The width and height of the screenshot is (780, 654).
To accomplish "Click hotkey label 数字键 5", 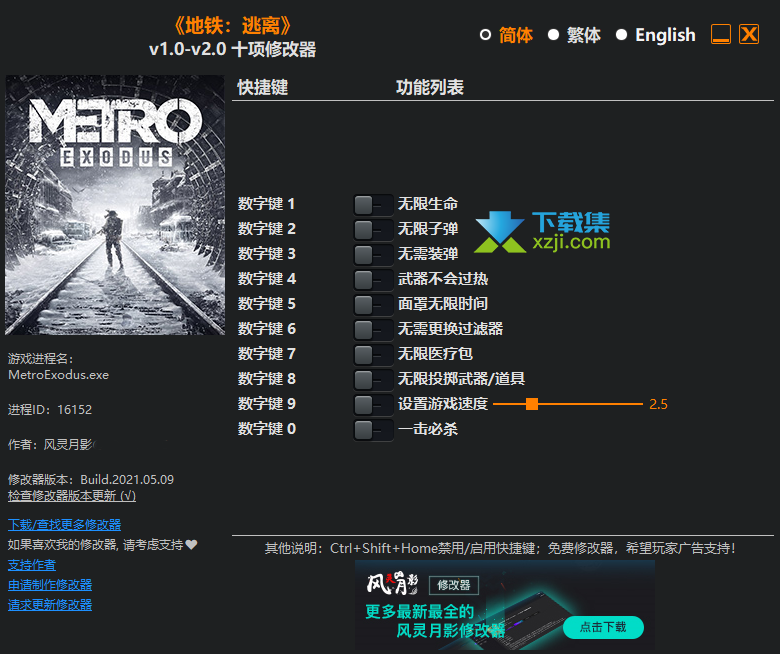I will coord(266,304).
